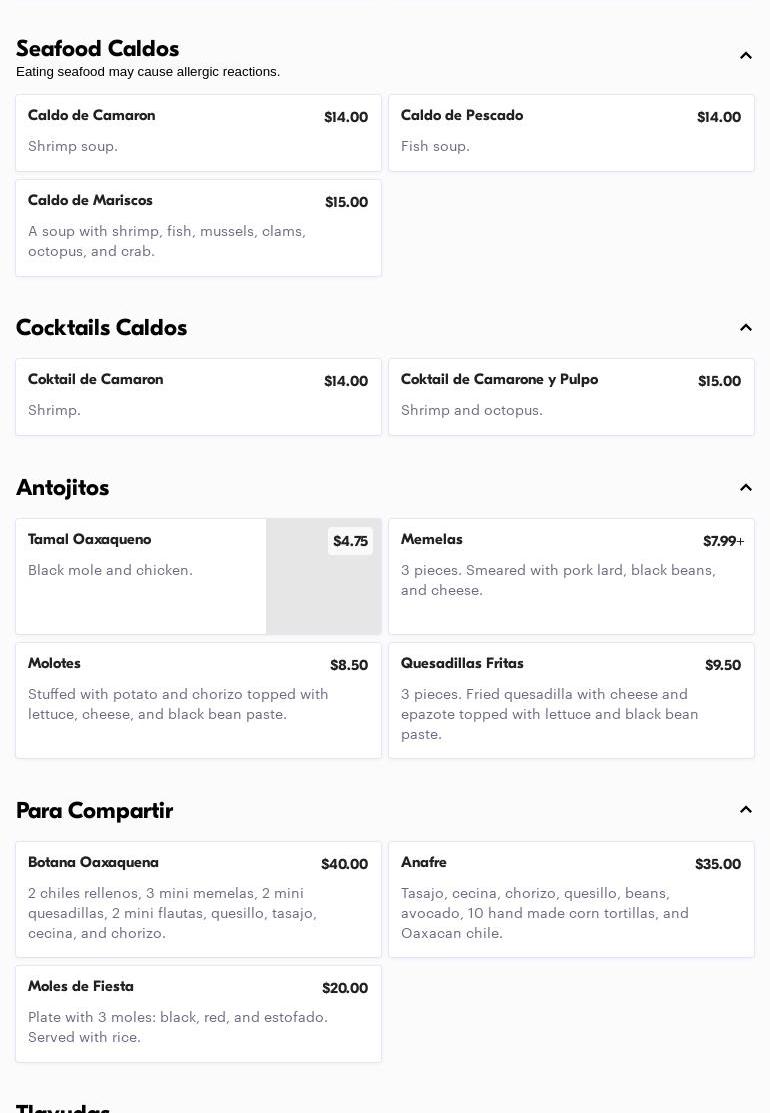Choose the Molotes antojito

198,700
